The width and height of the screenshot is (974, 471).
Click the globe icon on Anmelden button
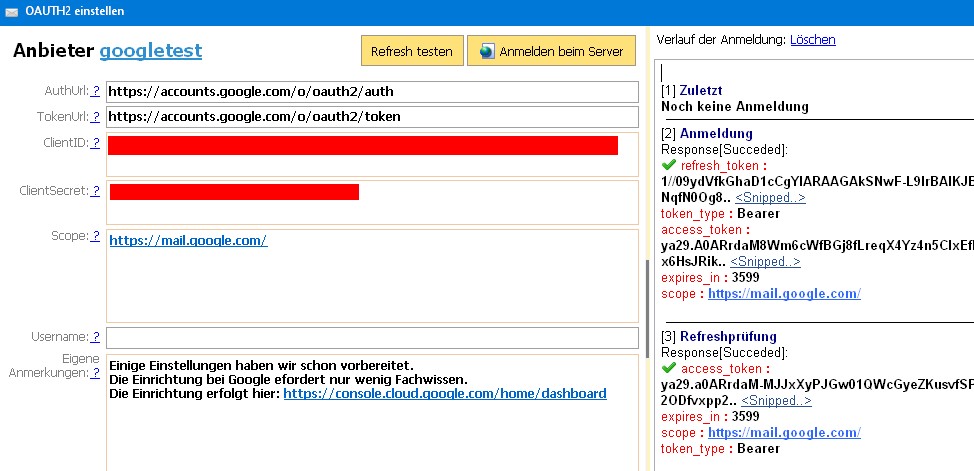point(486,51)
